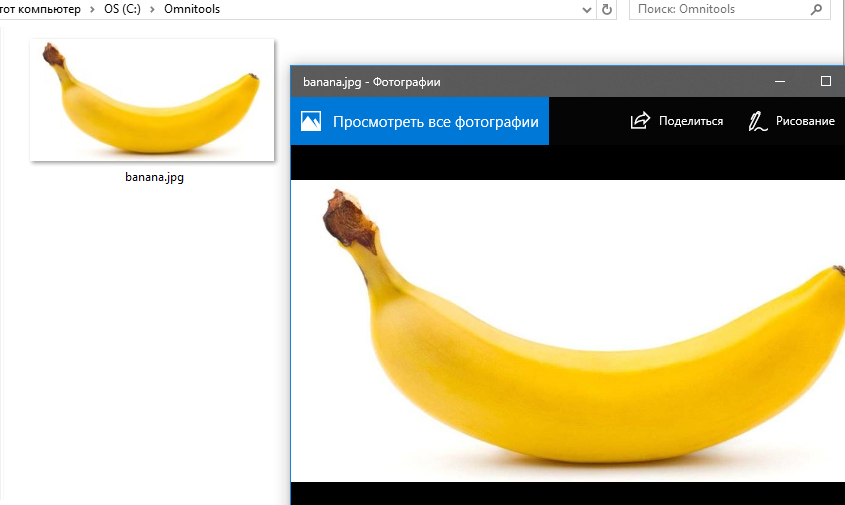Share the photo via the Share button

677,121
